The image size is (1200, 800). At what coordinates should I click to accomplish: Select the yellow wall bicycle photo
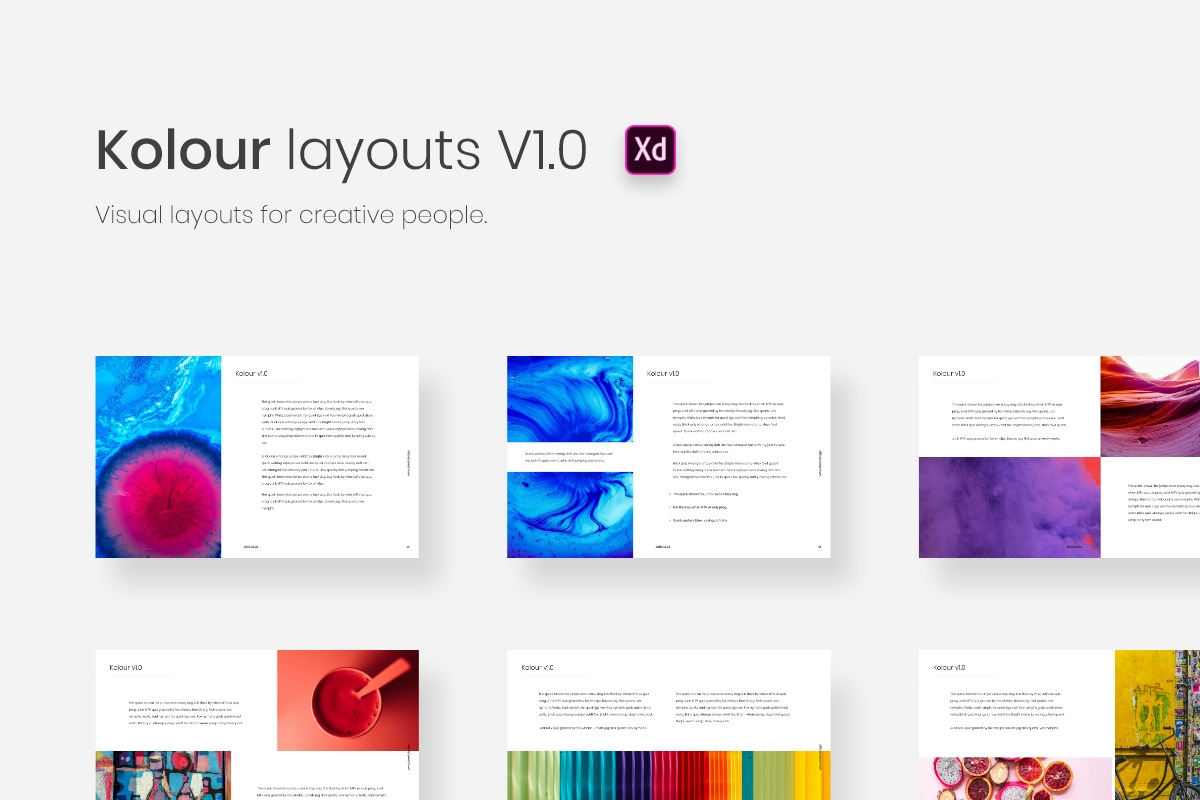pos(1157,725)
